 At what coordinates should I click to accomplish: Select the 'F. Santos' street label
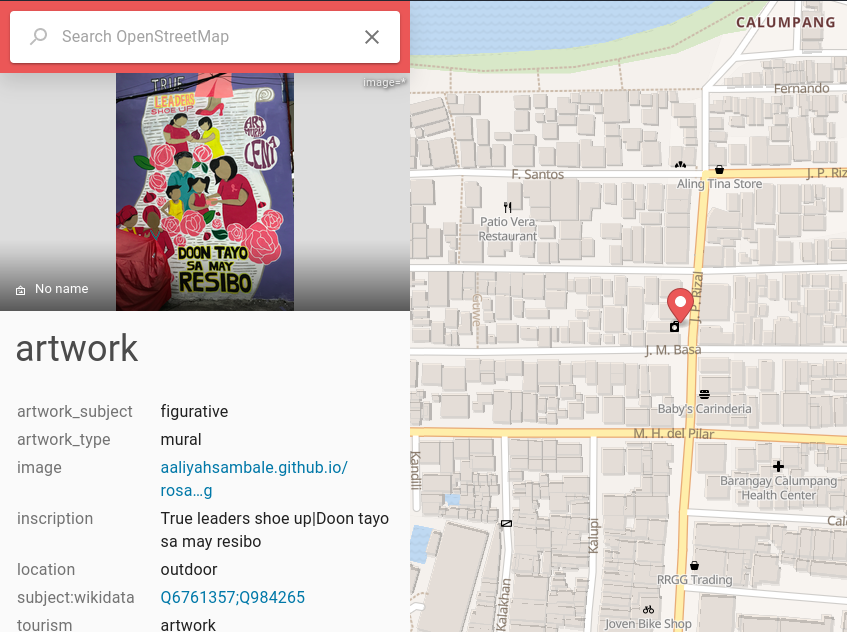[537, 174]
